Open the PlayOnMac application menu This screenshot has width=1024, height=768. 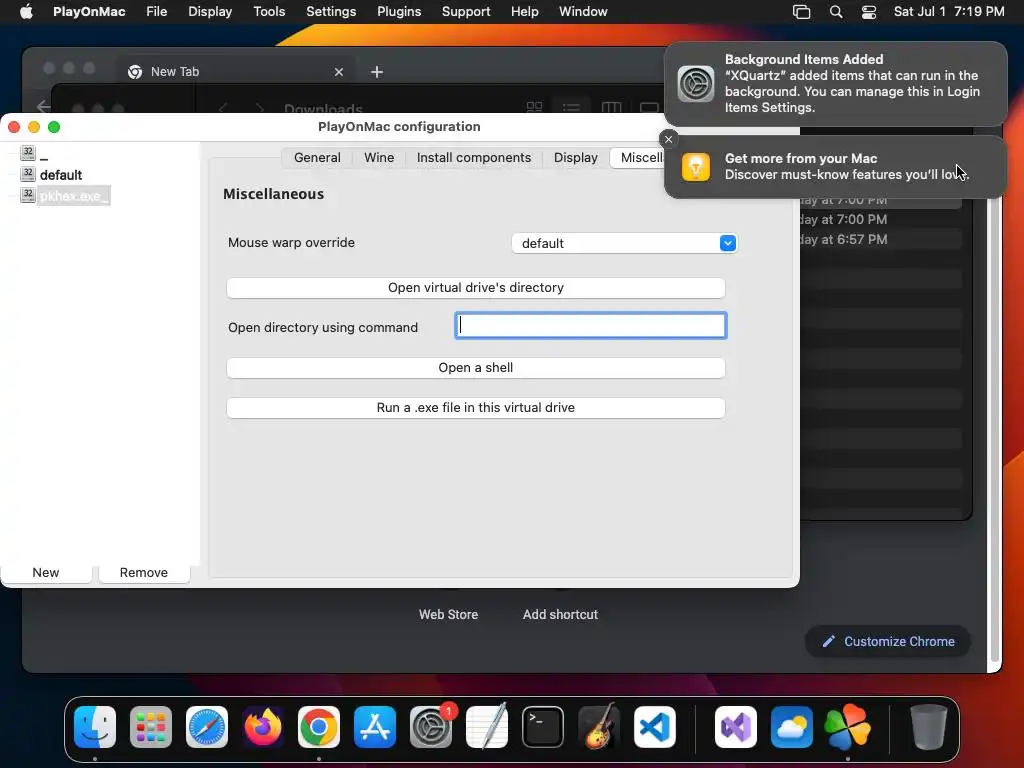click(x=89, y=12)
